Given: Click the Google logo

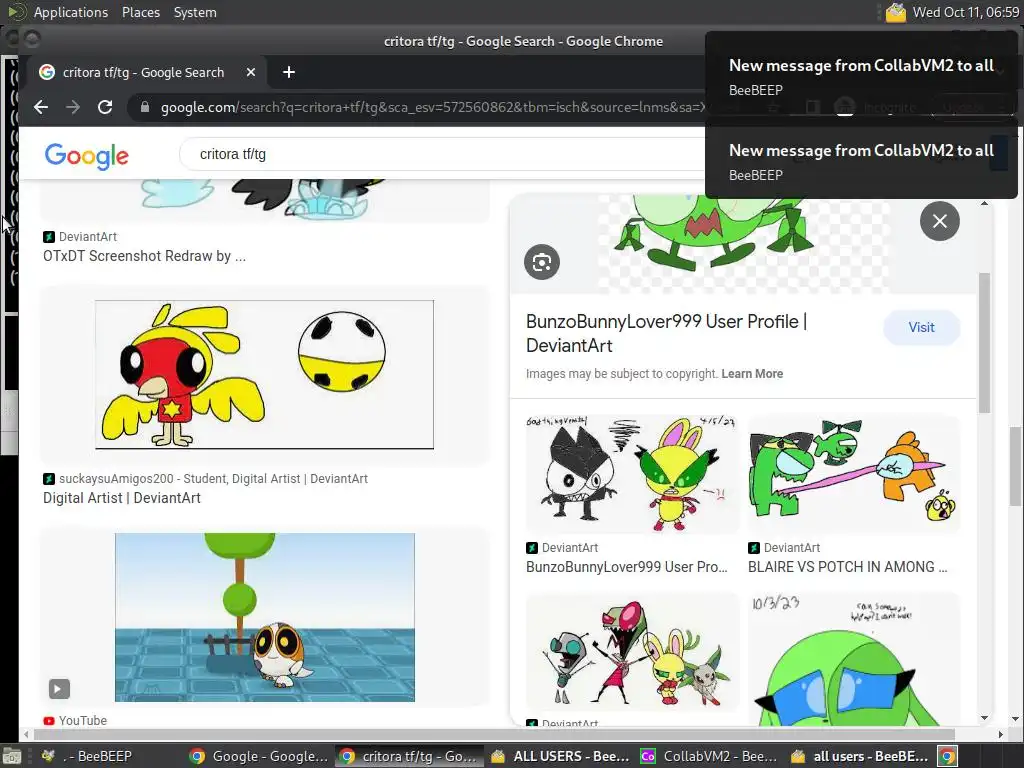Looking at the screenshot, I should [87, 155].
